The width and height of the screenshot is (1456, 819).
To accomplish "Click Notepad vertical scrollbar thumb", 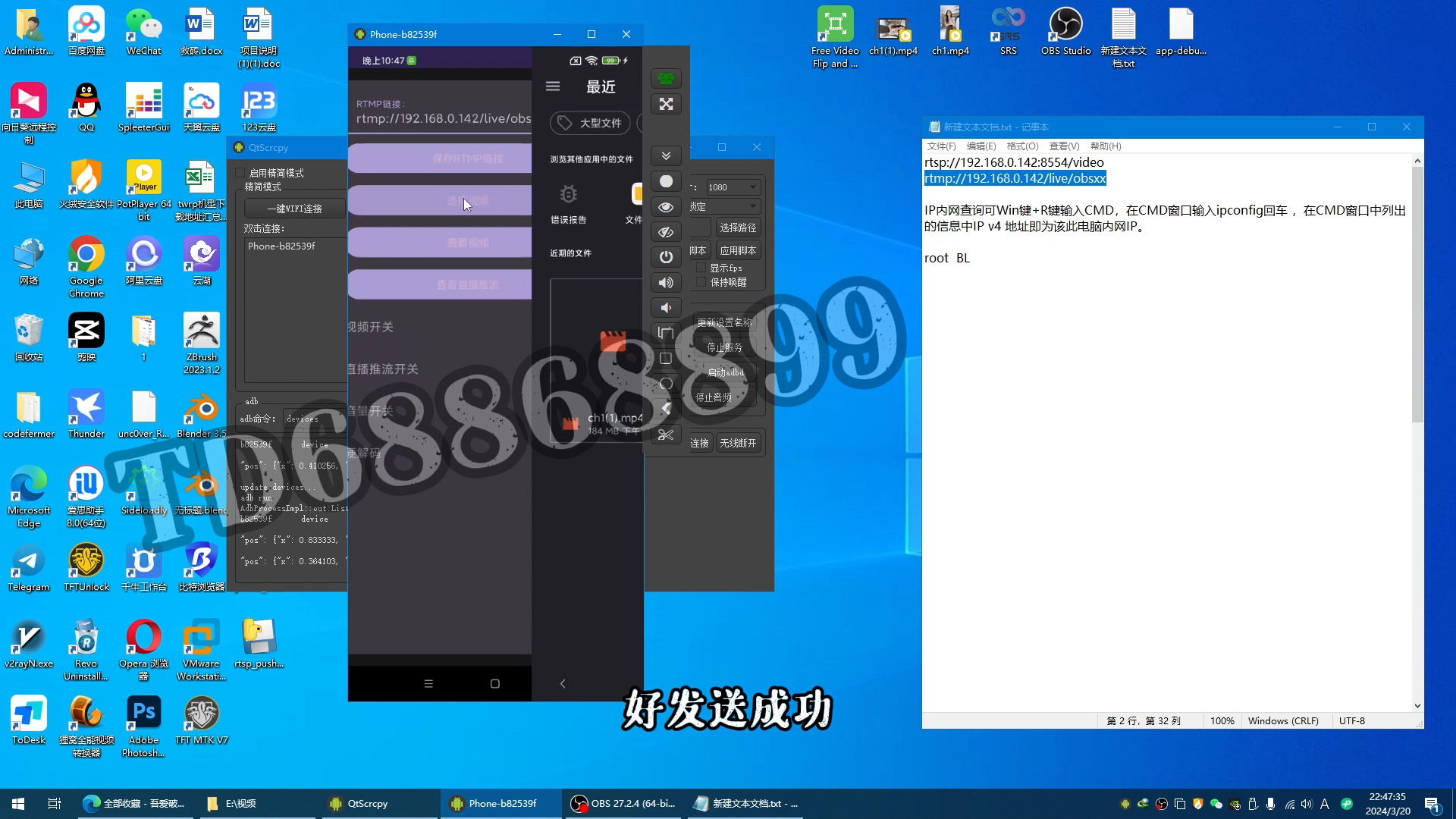I will 1417,296.
